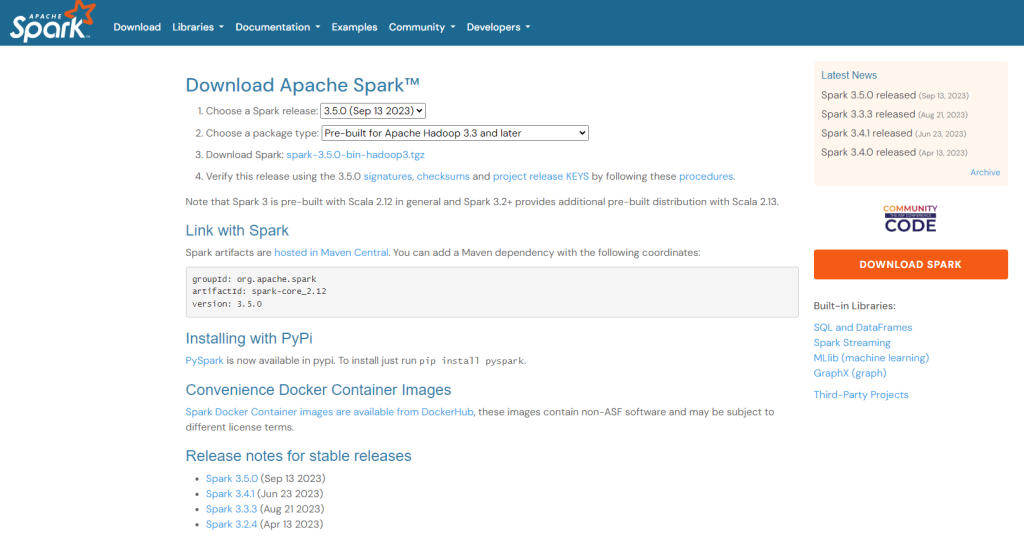The width and height of the screenshot is (1024, 541).
Task: Open Spark Docker Container images DockerHub link
Action: point(329,412)
